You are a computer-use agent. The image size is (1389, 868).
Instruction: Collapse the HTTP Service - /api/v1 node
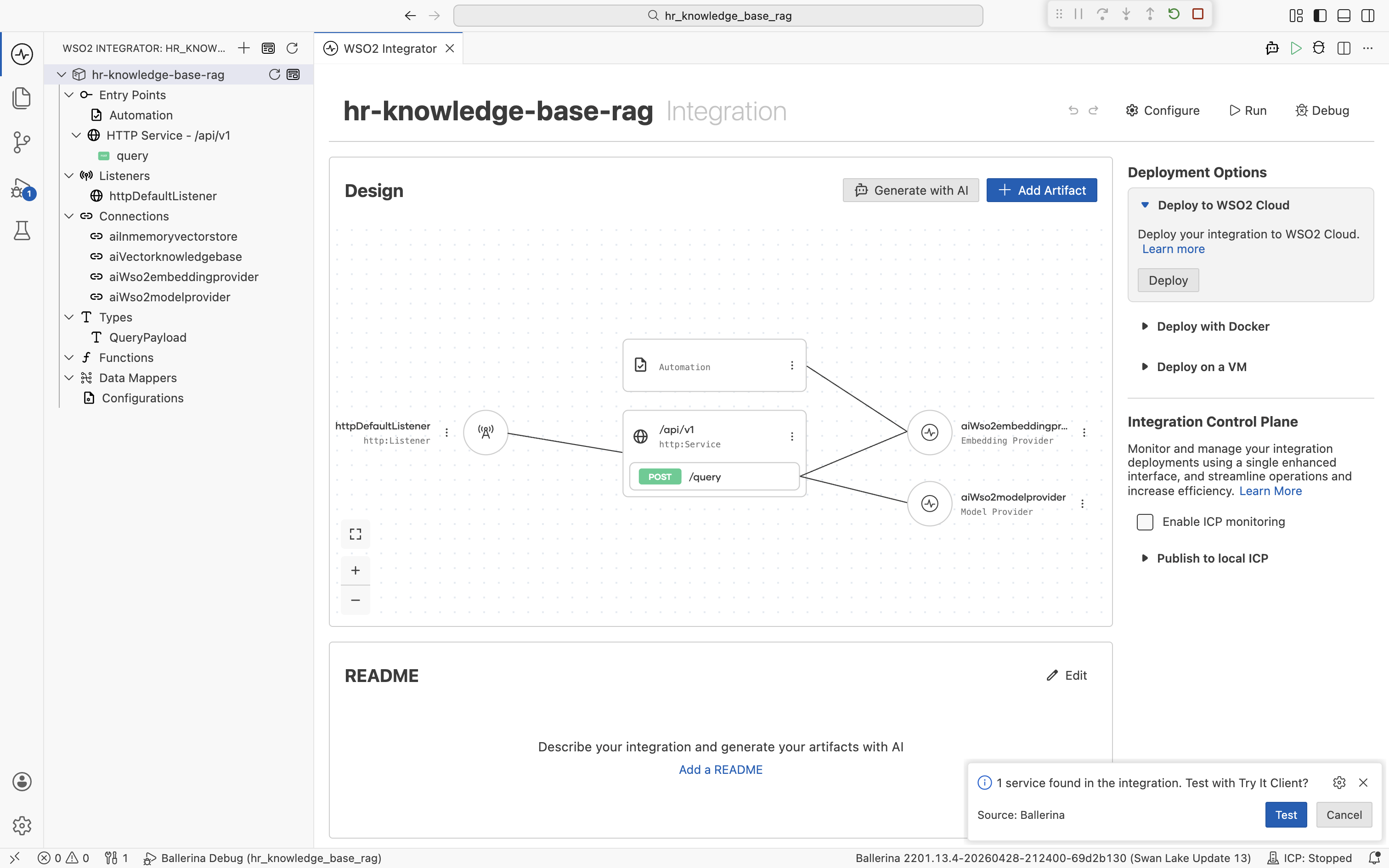tap(76, 135)
